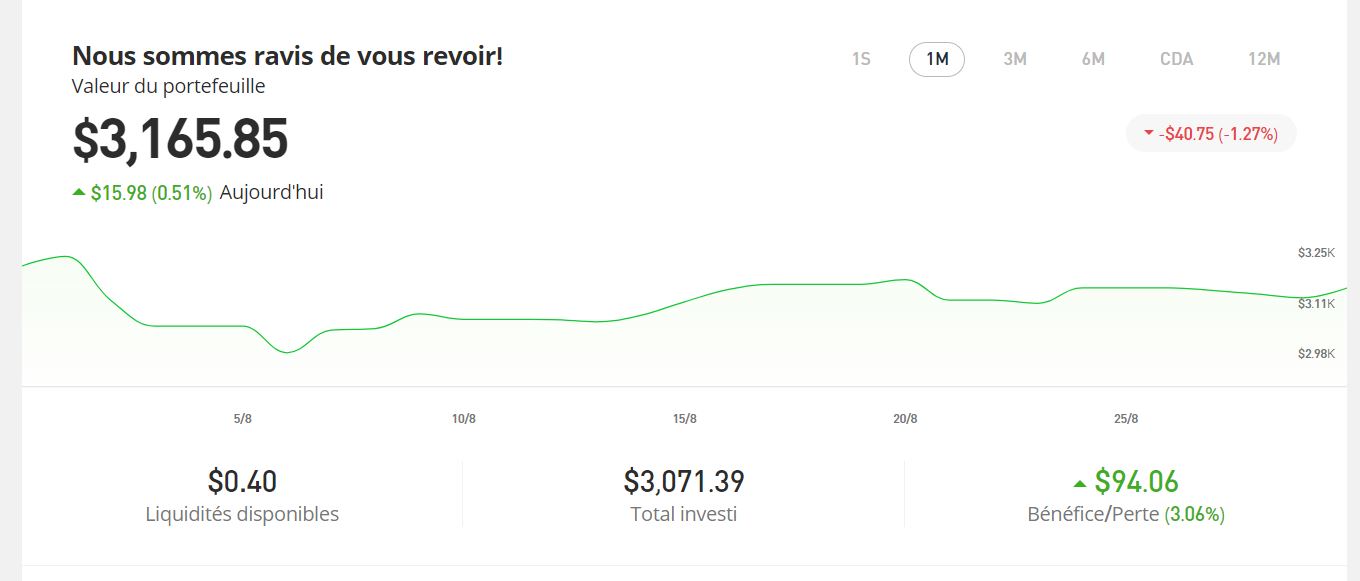Click the $3,071.39 Total investi figure
The width and height of the screenshot is (1360, 581).
(684, 482)
